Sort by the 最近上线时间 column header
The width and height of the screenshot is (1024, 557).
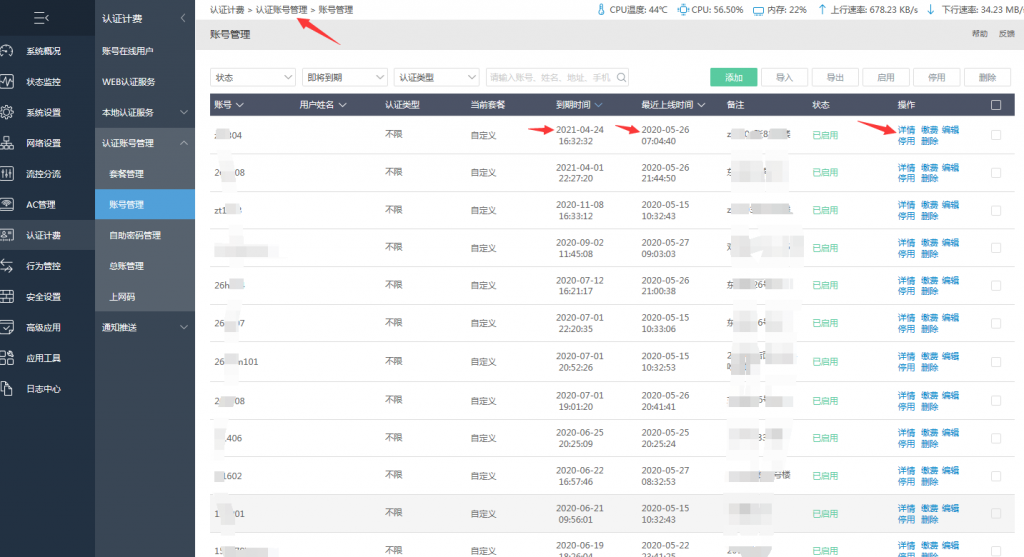(673, 104)
